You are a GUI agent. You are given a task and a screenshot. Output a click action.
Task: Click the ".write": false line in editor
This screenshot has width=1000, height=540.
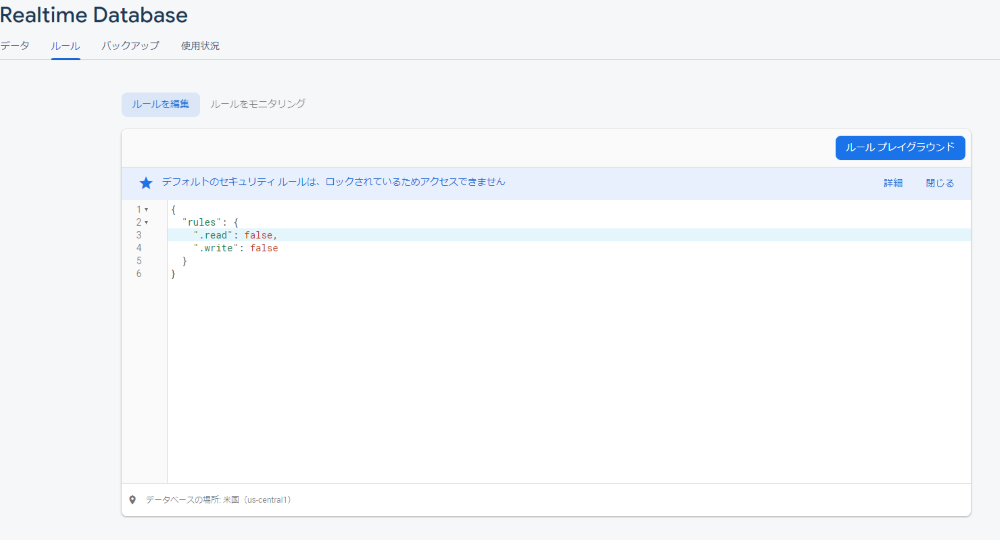235,248
